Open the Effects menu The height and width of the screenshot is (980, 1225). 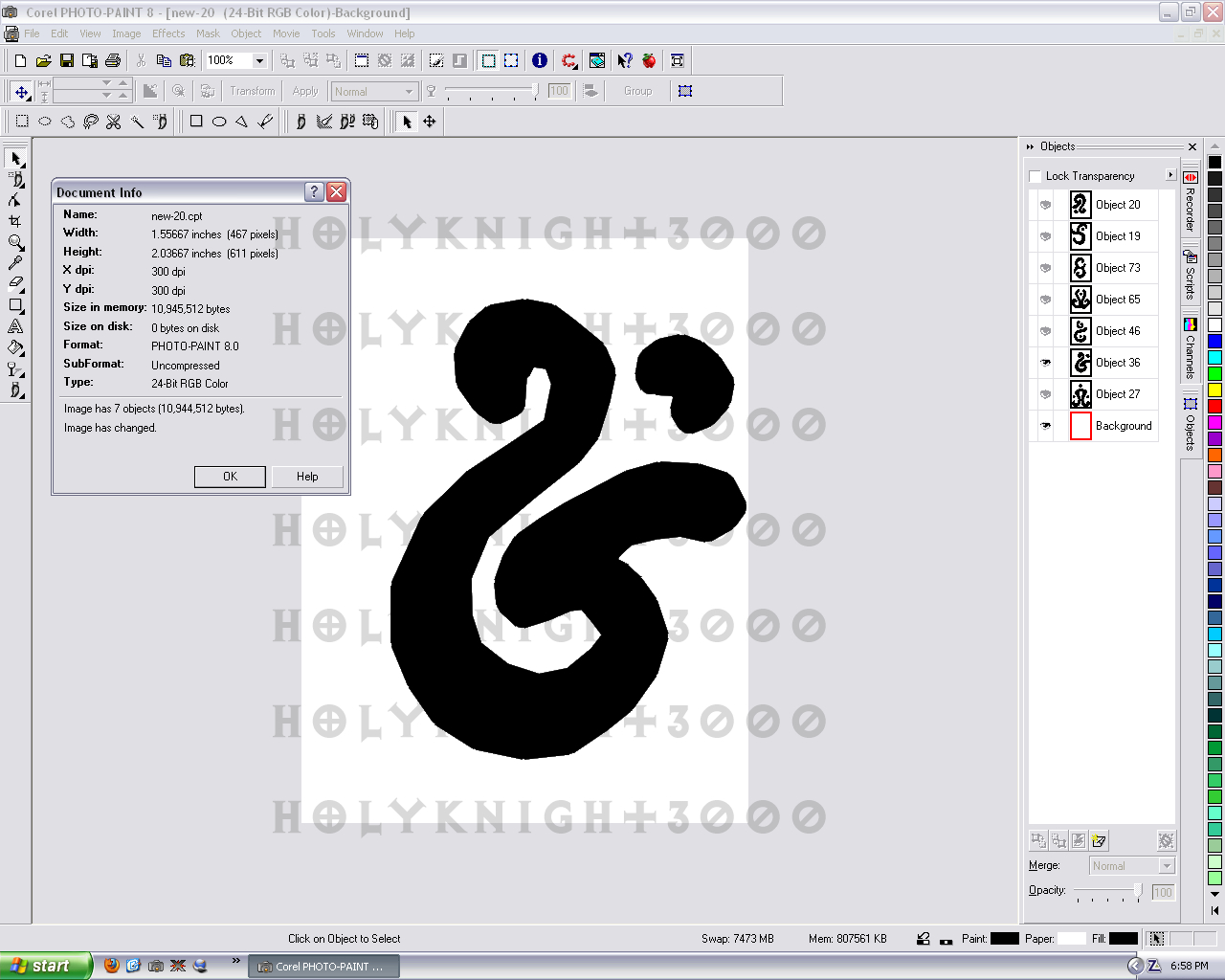pyautogui.click(x=168, y=33)
